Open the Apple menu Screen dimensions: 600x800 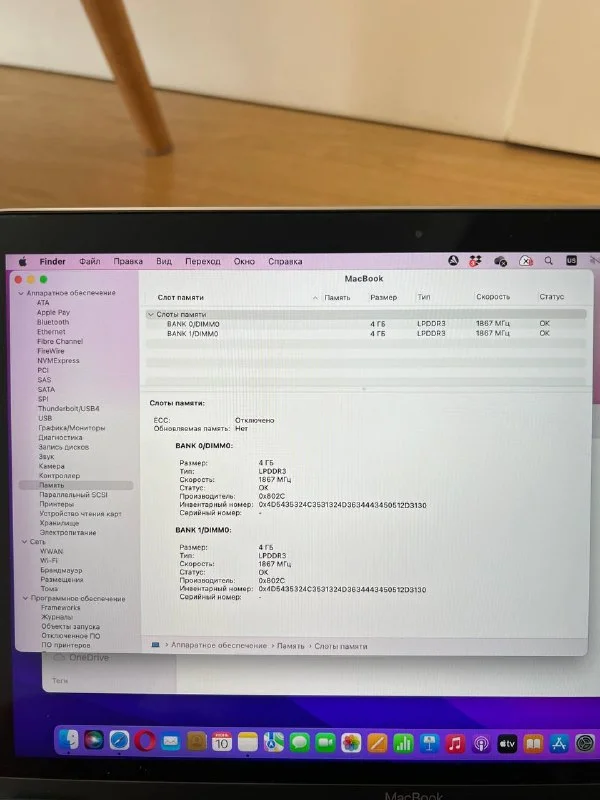coord(22,261)
